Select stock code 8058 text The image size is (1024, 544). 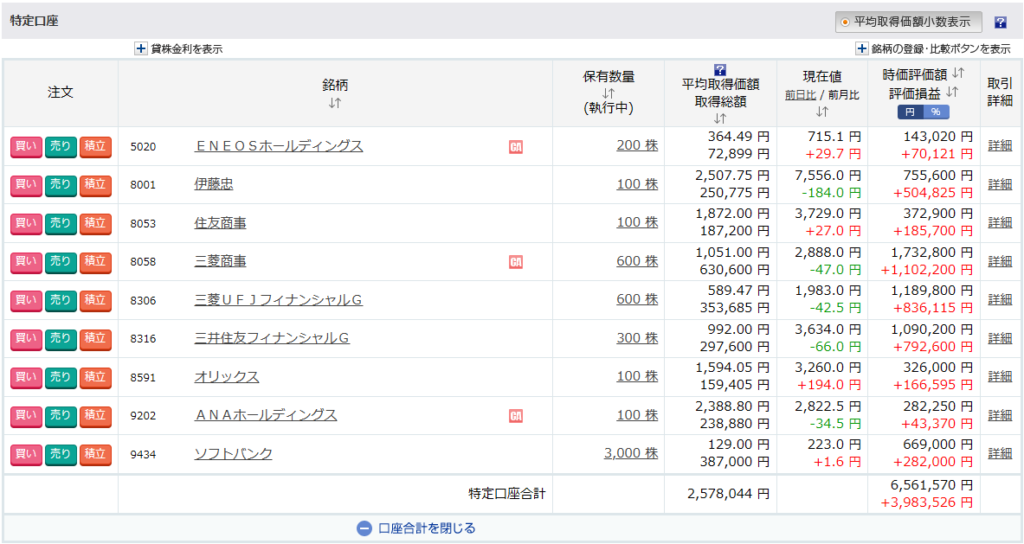pos(143,262)
